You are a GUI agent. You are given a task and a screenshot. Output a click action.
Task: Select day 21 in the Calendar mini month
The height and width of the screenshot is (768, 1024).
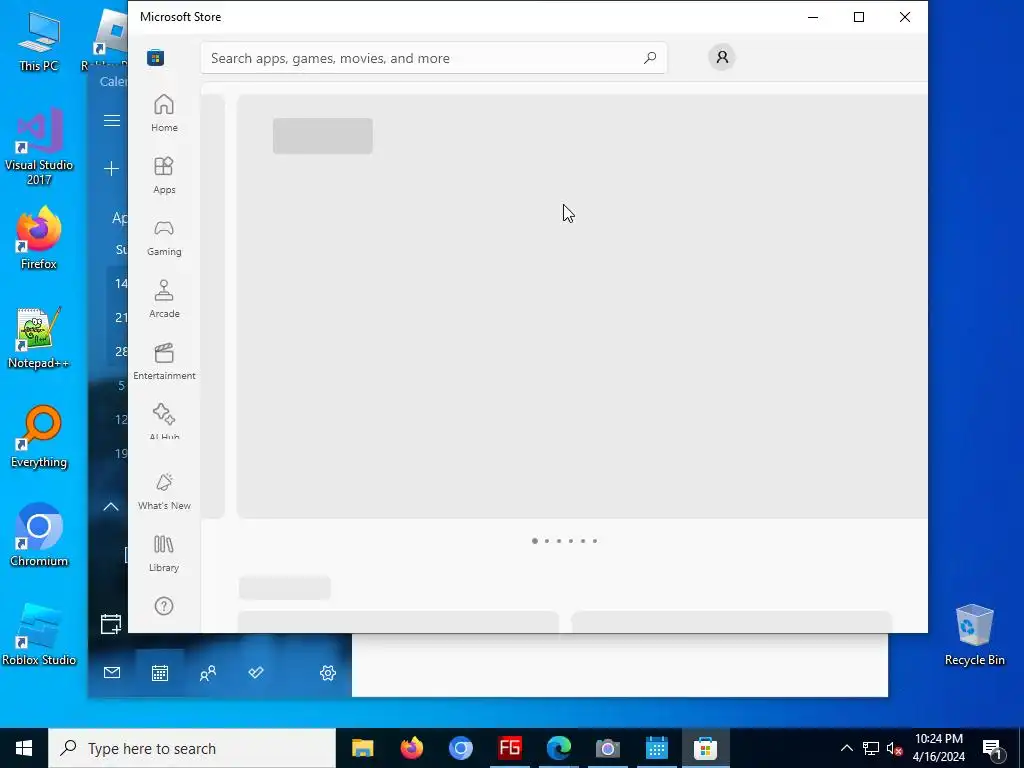coord(121,317)
